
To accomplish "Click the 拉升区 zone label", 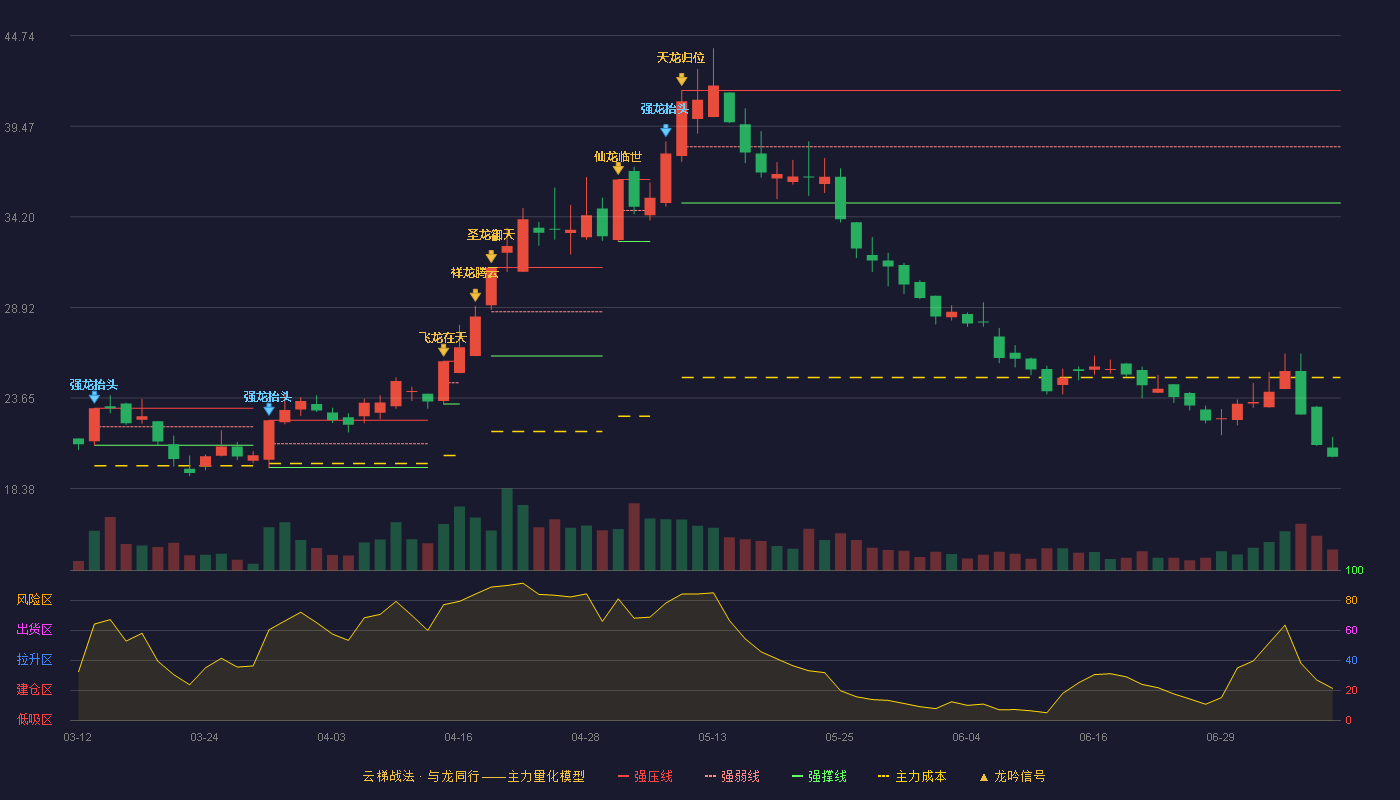I will [x=34, y=660].
